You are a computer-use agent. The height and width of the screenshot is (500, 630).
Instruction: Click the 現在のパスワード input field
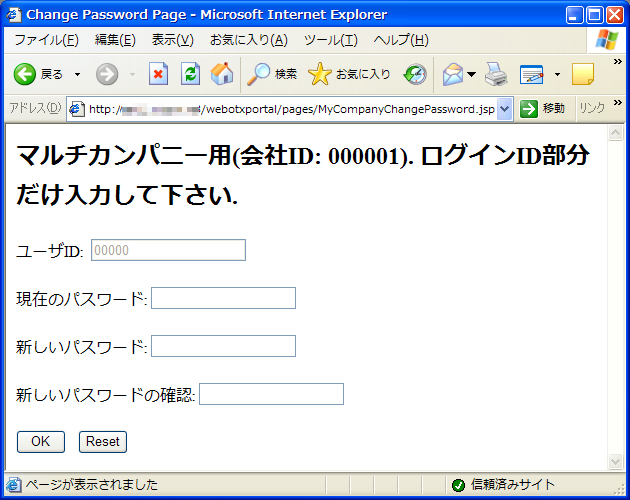[x=223, y=298]
